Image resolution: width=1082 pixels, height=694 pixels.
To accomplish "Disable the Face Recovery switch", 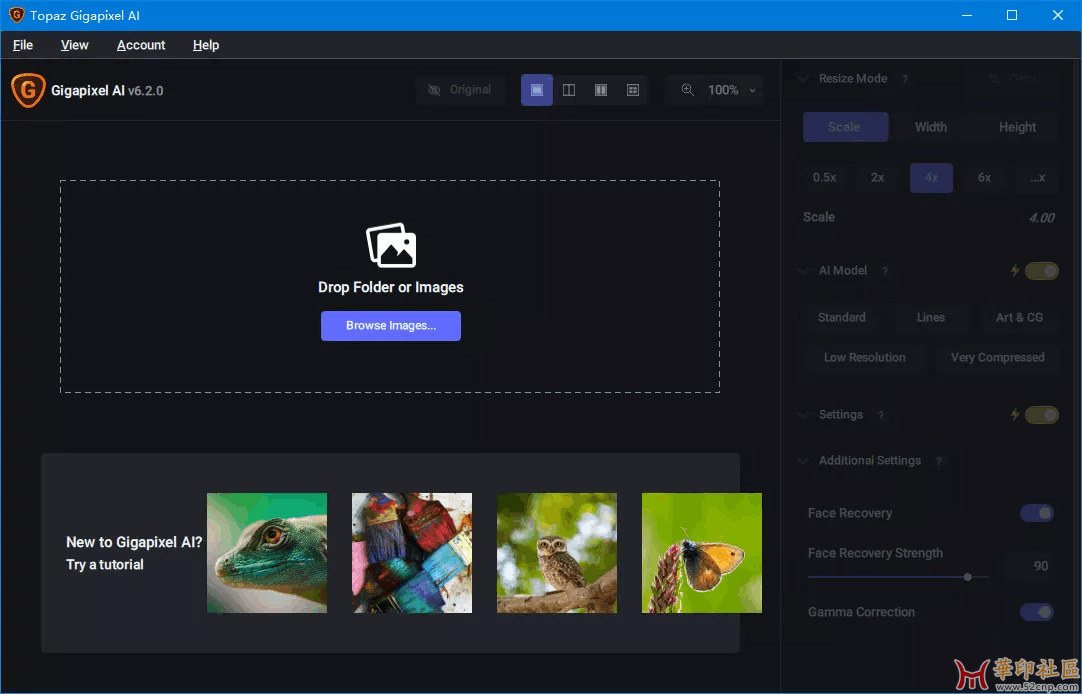I will click(1037, 513).
